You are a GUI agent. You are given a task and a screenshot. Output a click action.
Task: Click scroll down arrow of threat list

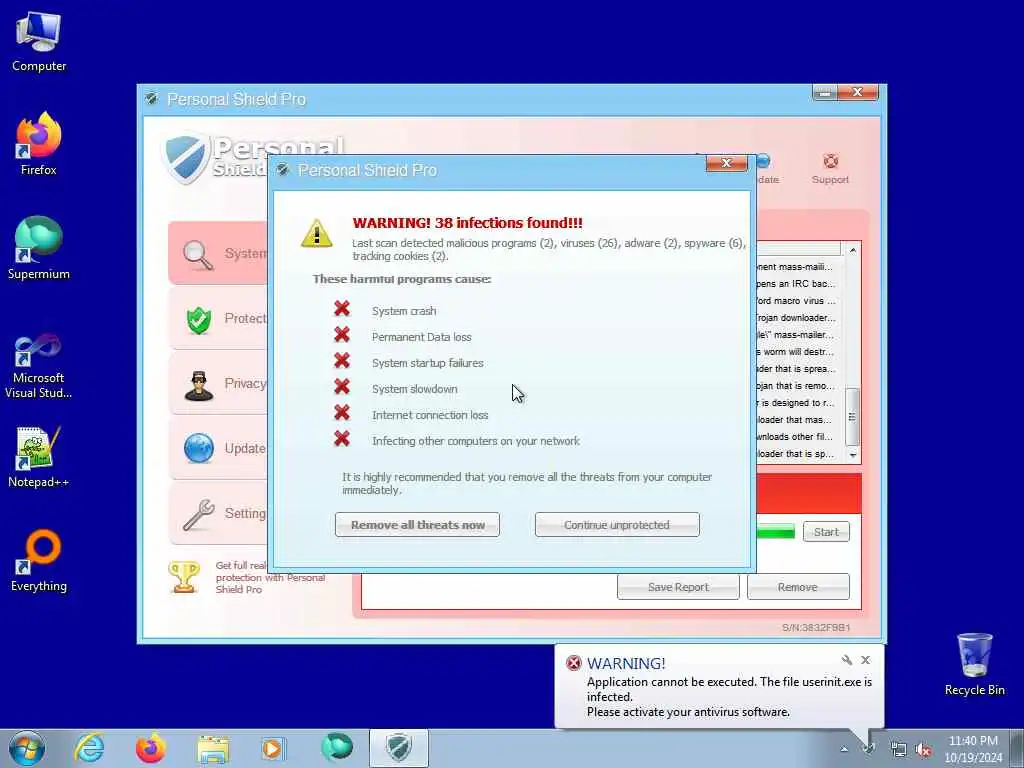(x=852, y=455)
